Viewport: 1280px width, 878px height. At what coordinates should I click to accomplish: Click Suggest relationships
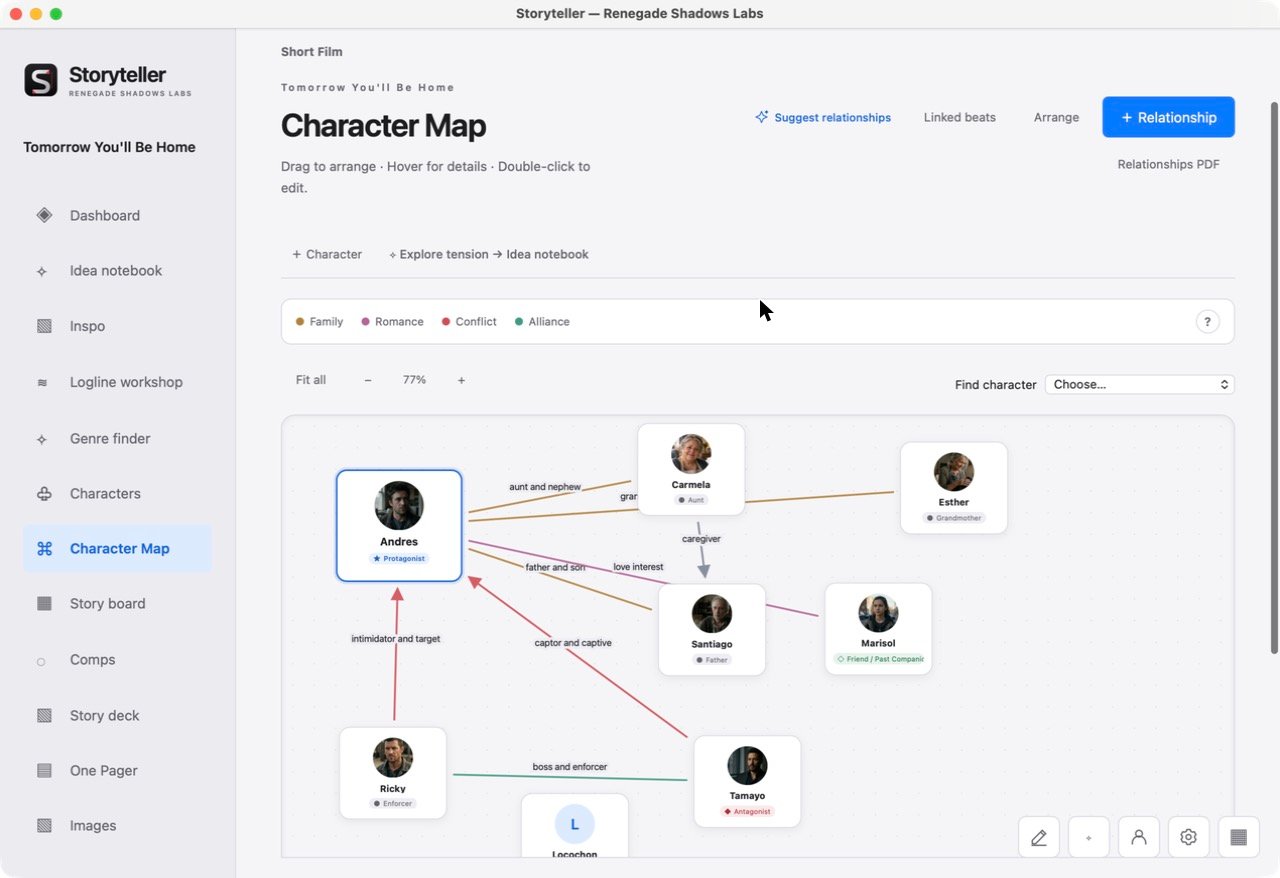click(823, 117)
